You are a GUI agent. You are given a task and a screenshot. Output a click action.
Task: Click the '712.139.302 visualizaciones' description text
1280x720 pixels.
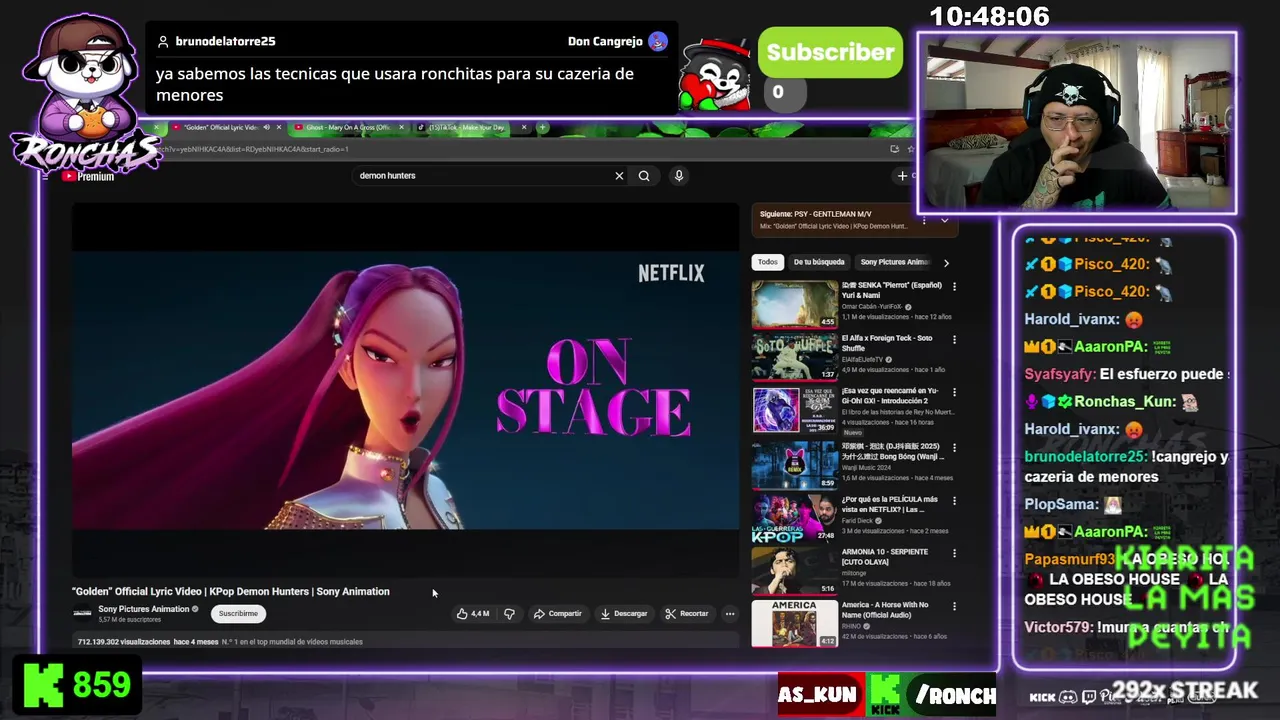tap(125, 642)
